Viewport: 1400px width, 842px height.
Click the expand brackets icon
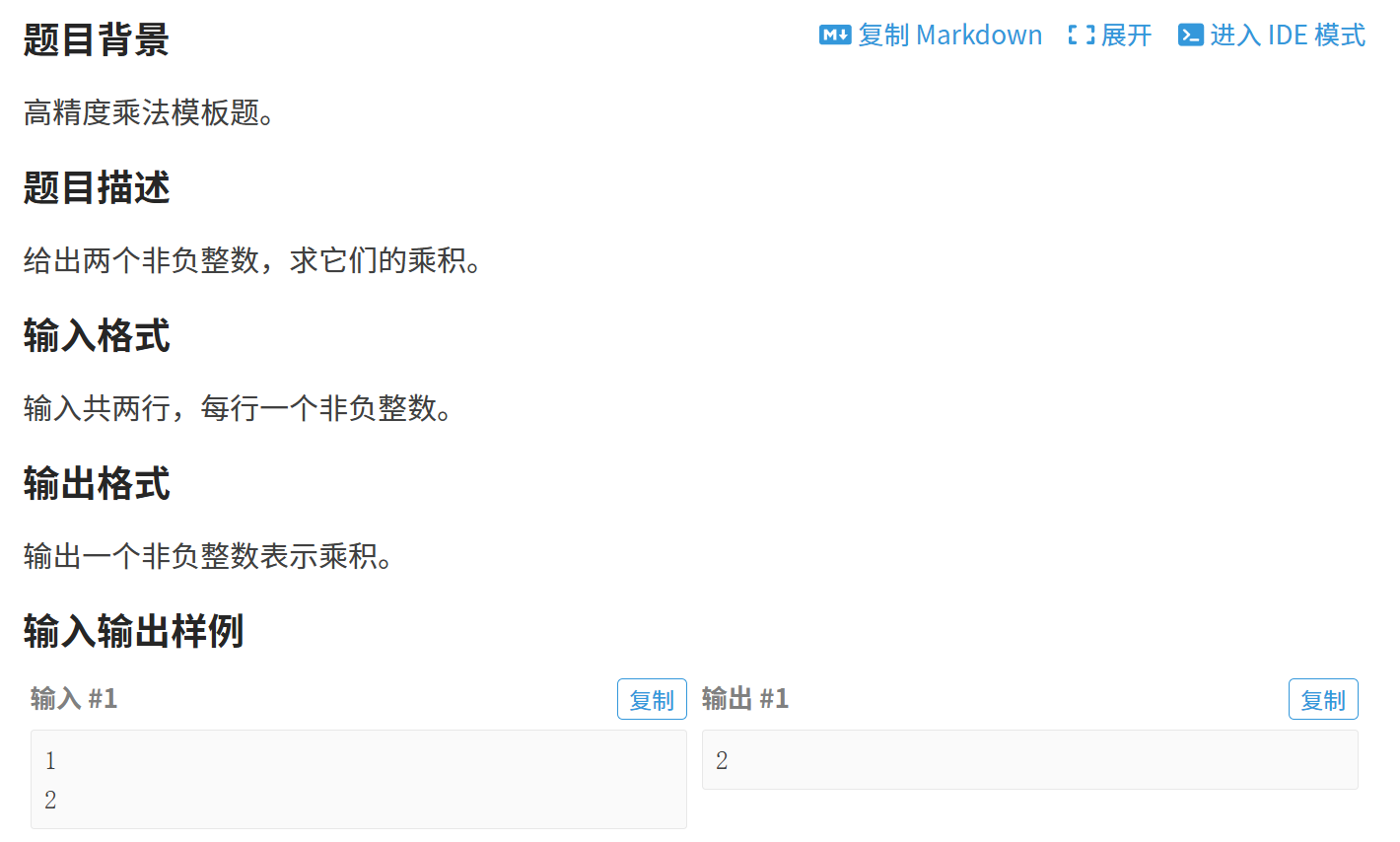point(1081,35)
